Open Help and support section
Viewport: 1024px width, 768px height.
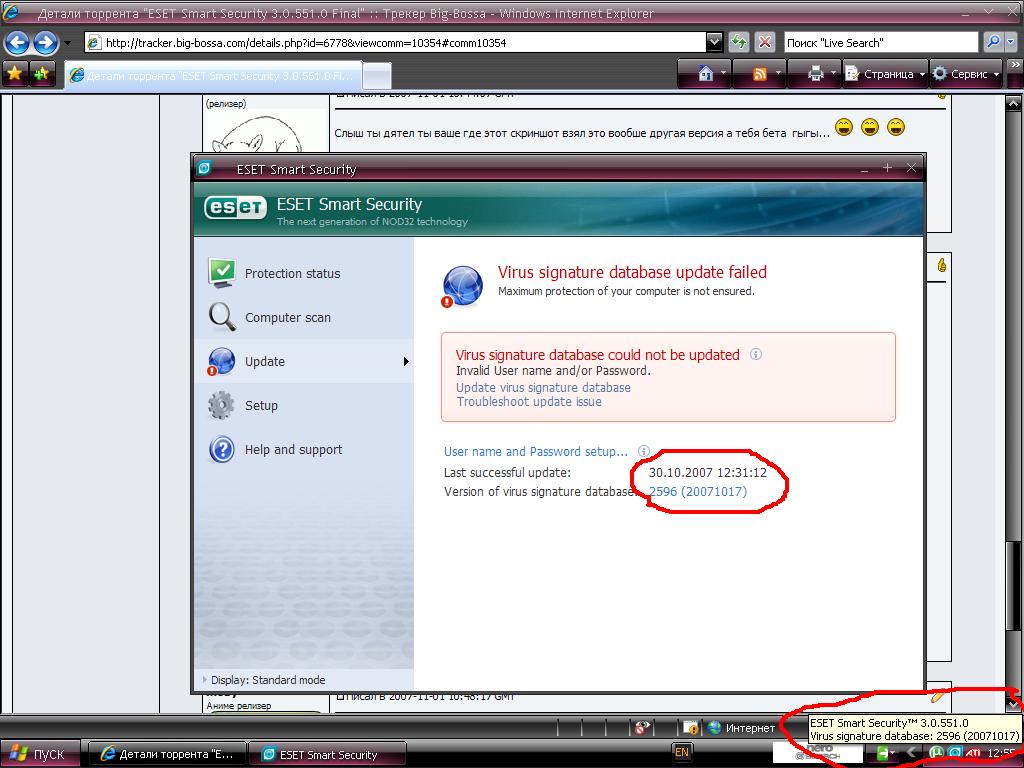275,449
